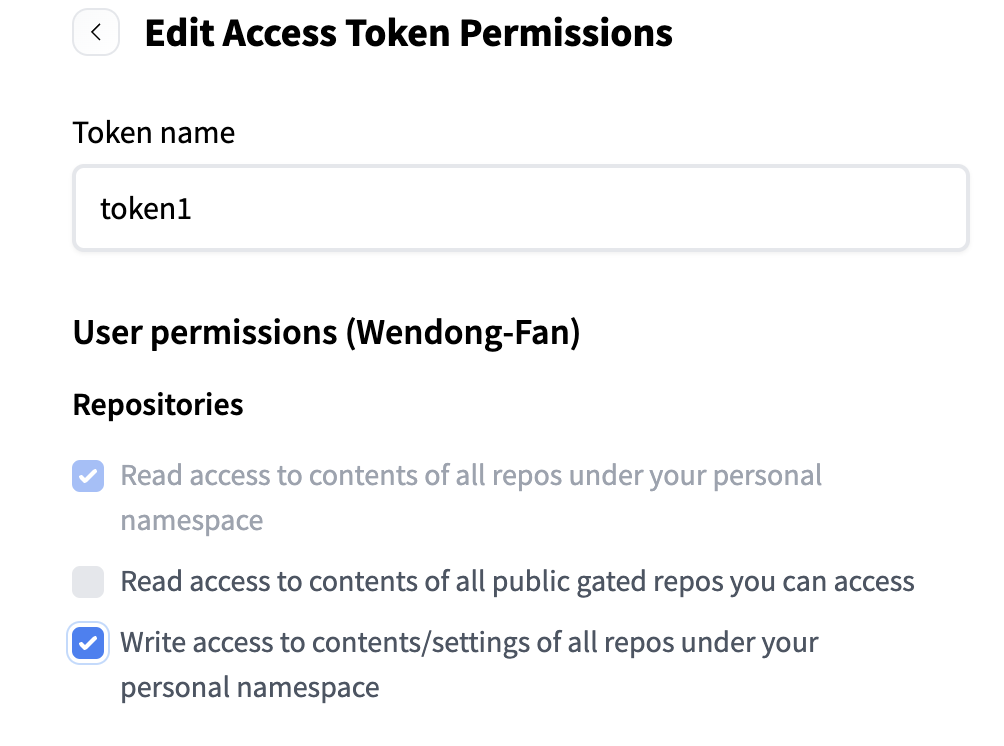Image resolution: width=1004 pixels, height=746 pixels.
Task: Click the 'Token name' field label
Action: pos(154,132)
